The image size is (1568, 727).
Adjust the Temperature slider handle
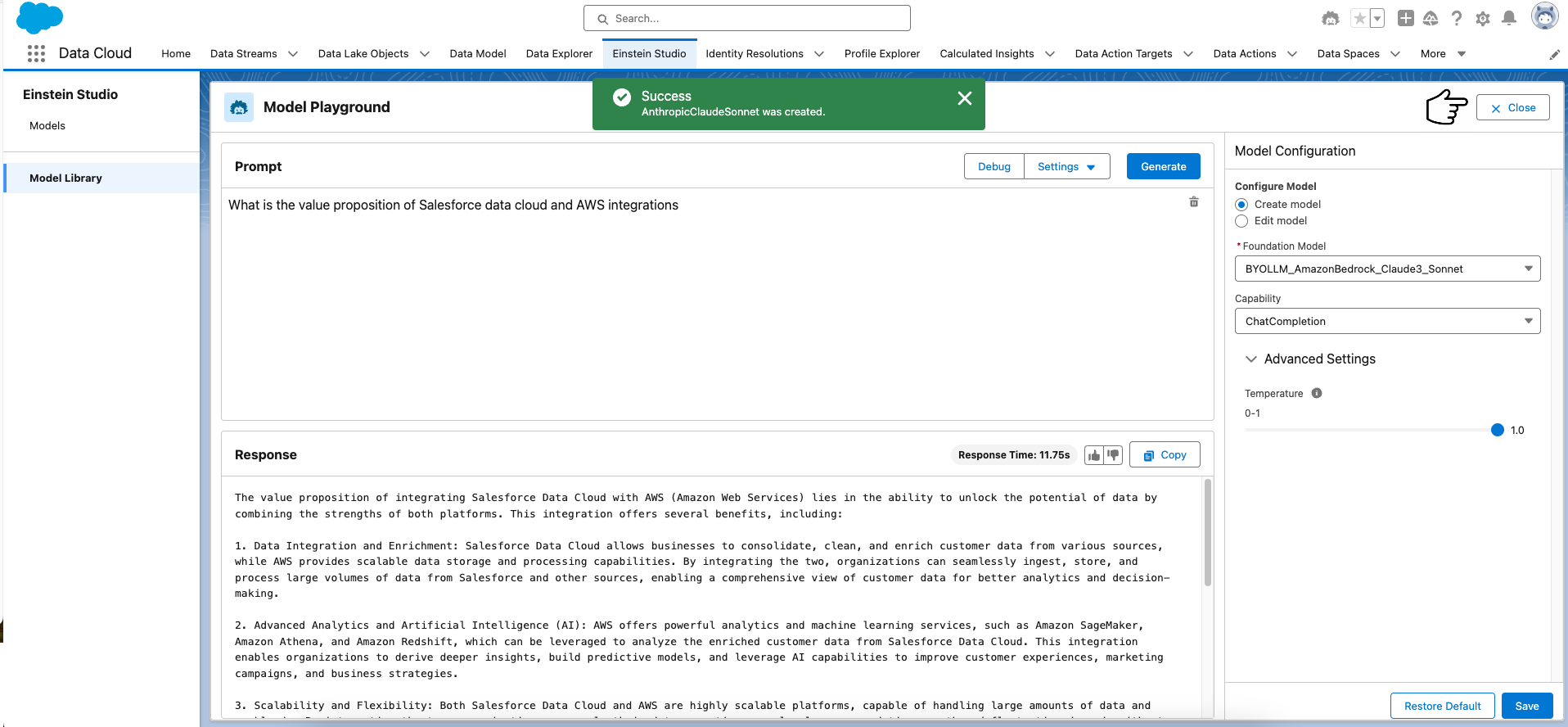(1498, 430)
